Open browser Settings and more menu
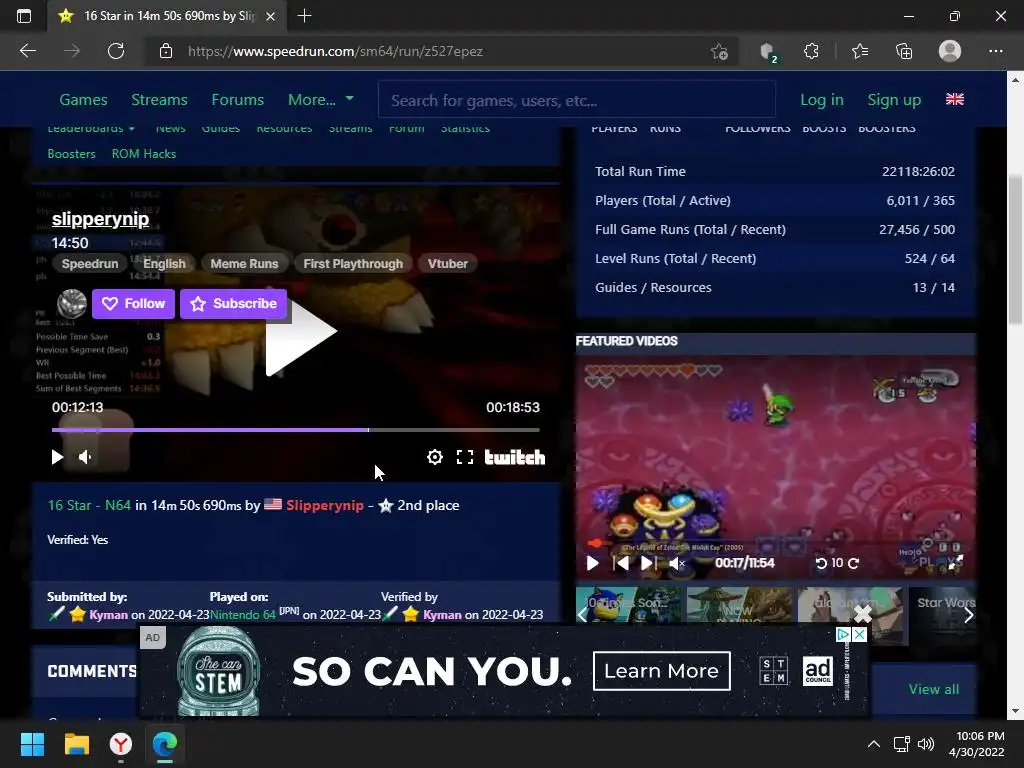This screenshot has width=1024, height=768. tap(995, 51)
